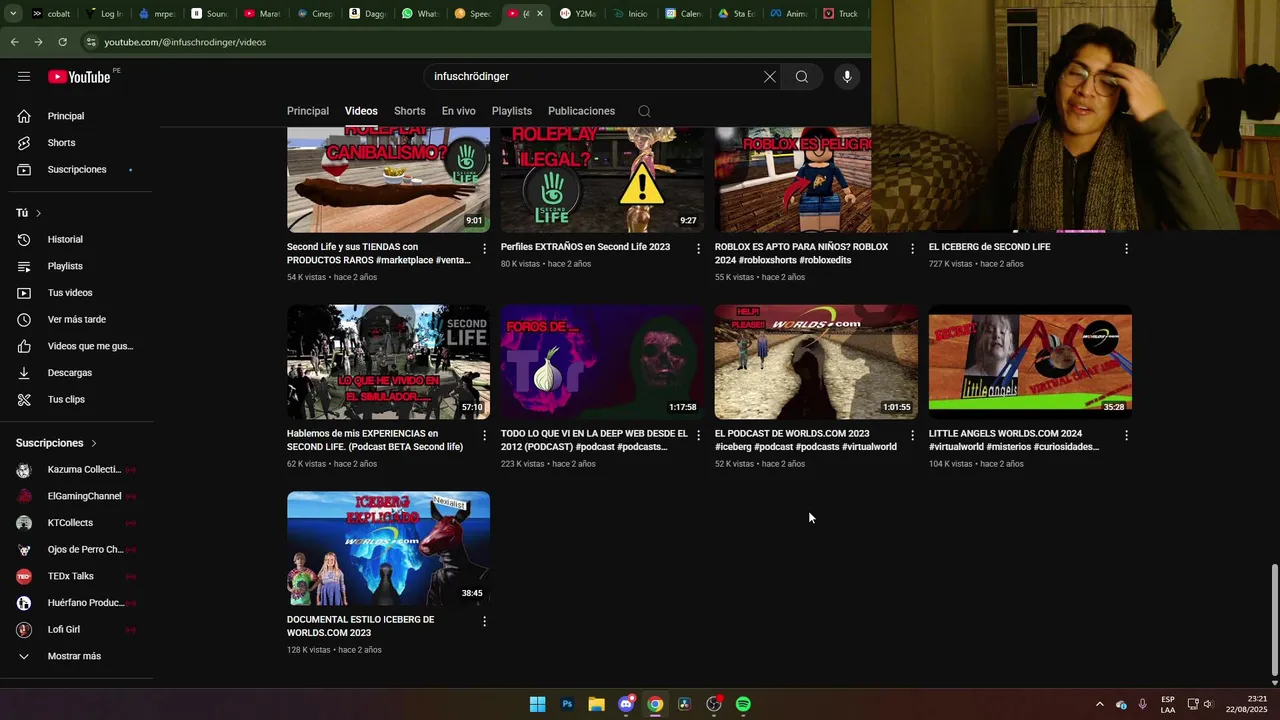Open Photoshop from the taskbar

pyautogui.click(x=567, y=704)
